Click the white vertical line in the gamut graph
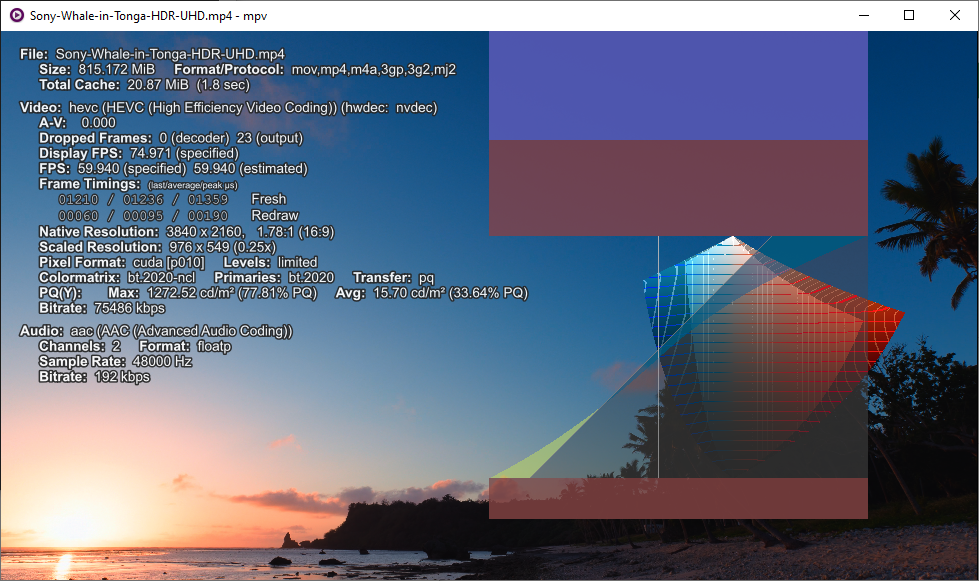Image resolution: width=979 pixels, height=581 pixels. [658, 357]
